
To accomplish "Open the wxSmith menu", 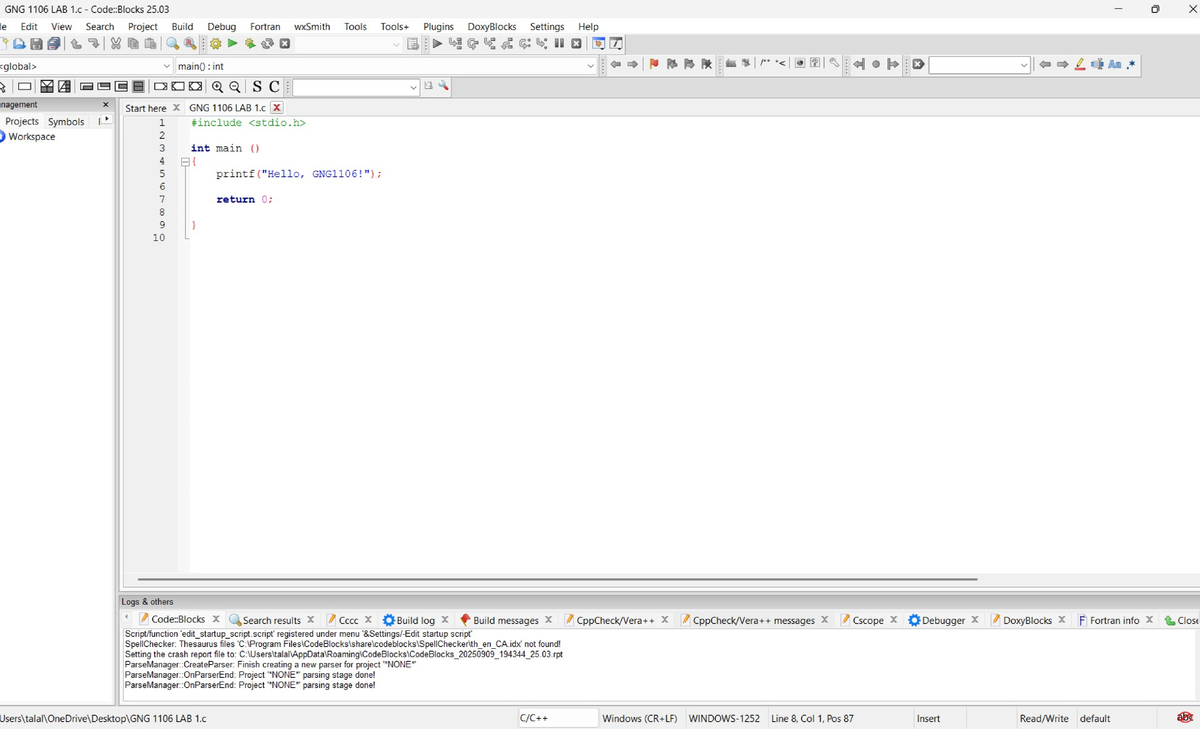I will pos(312,26).
